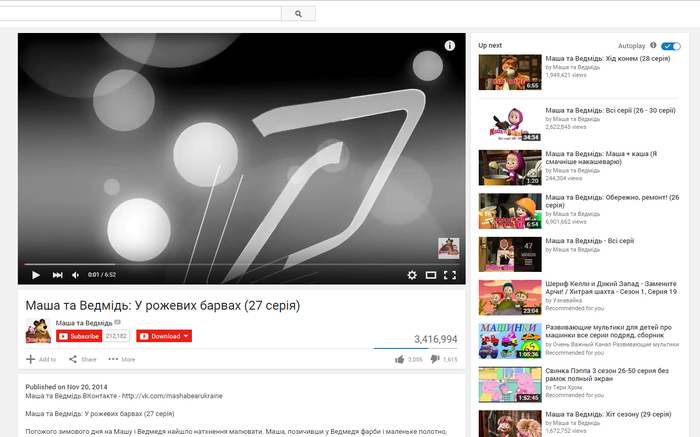This screenshot has width=700, height=437.
Task: Open thumbnail for Маша + каша video
Action: tap(510, 167)
